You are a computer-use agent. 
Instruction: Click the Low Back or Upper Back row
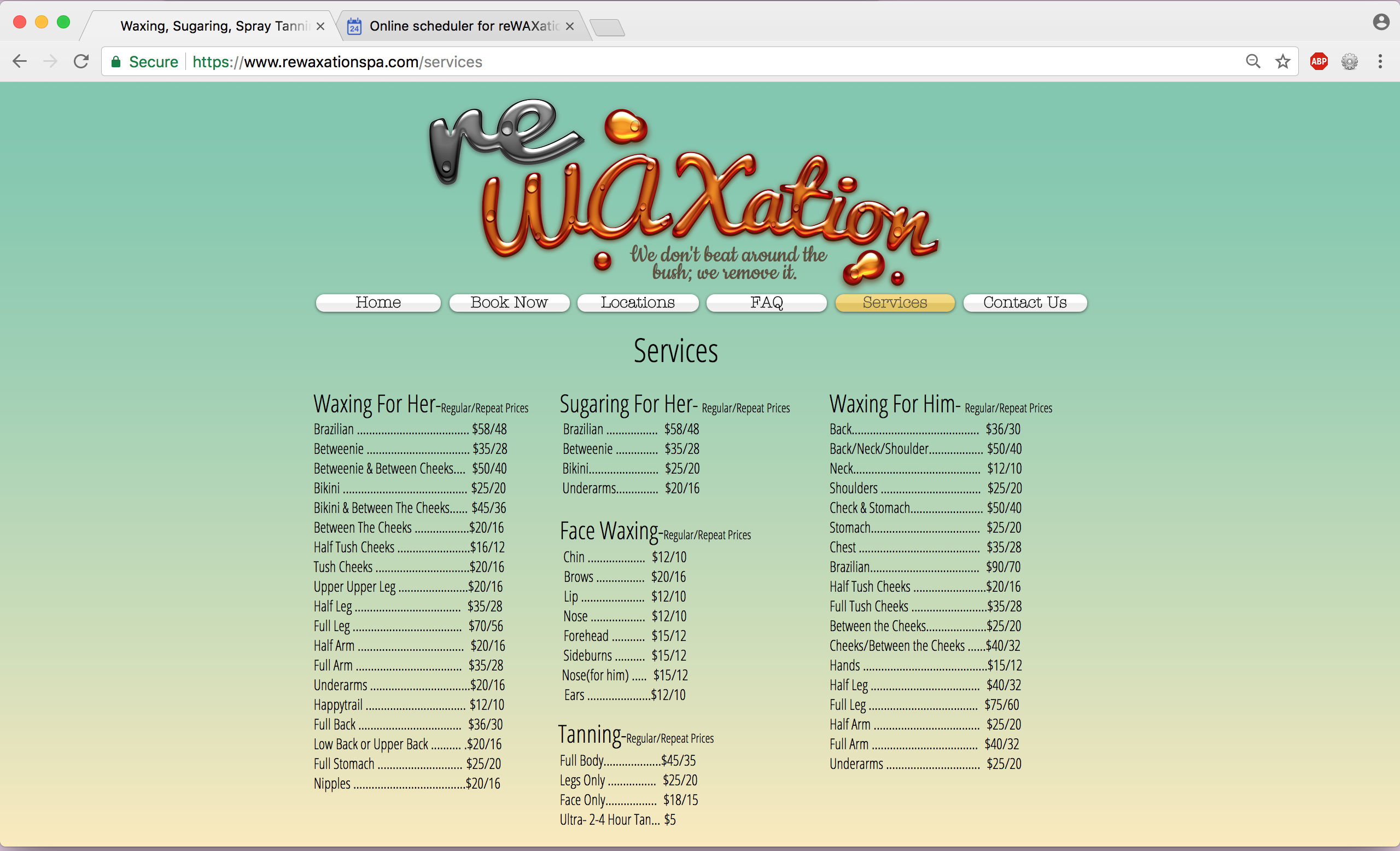click(x=408, y=744)
